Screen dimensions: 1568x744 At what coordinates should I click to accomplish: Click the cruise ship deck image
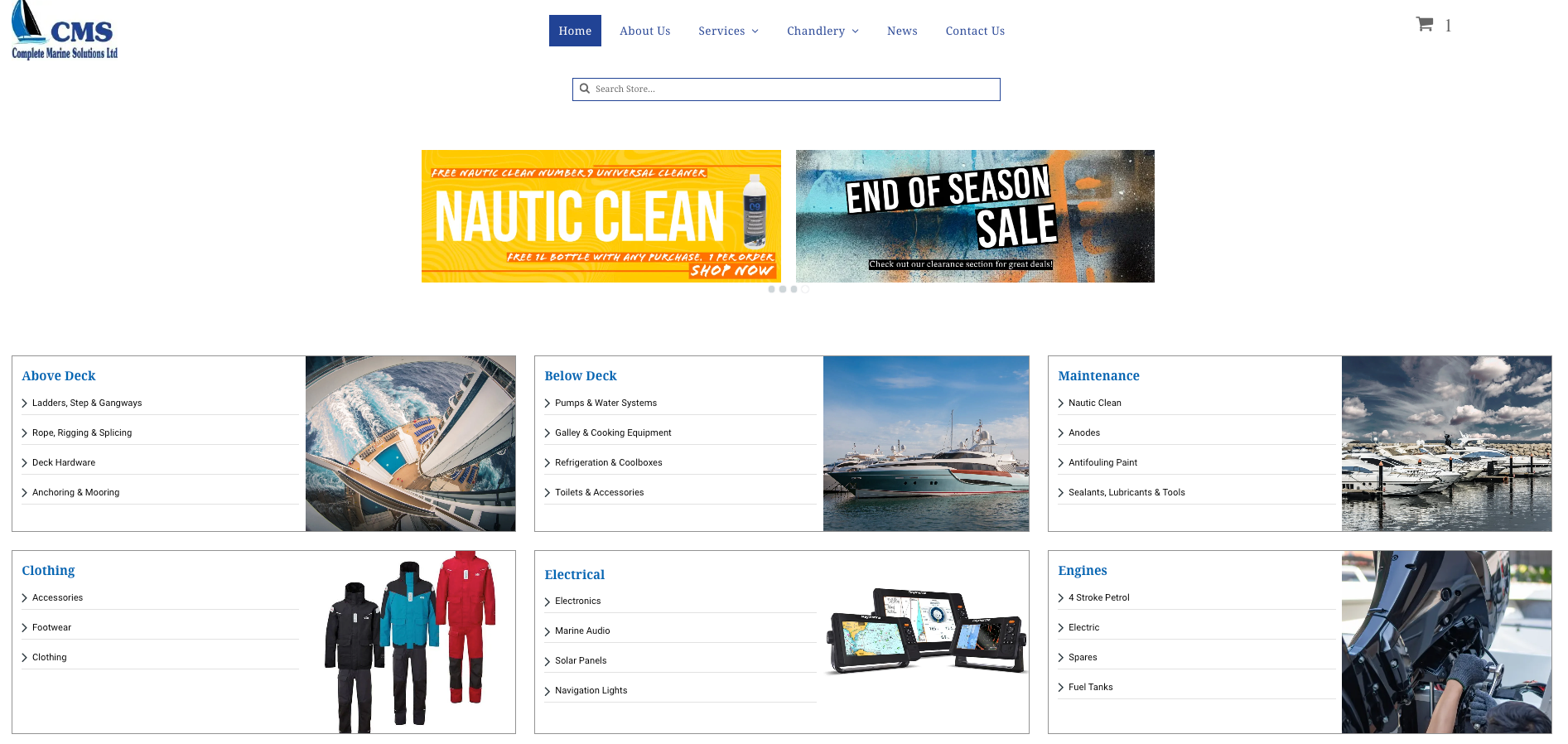410,443
